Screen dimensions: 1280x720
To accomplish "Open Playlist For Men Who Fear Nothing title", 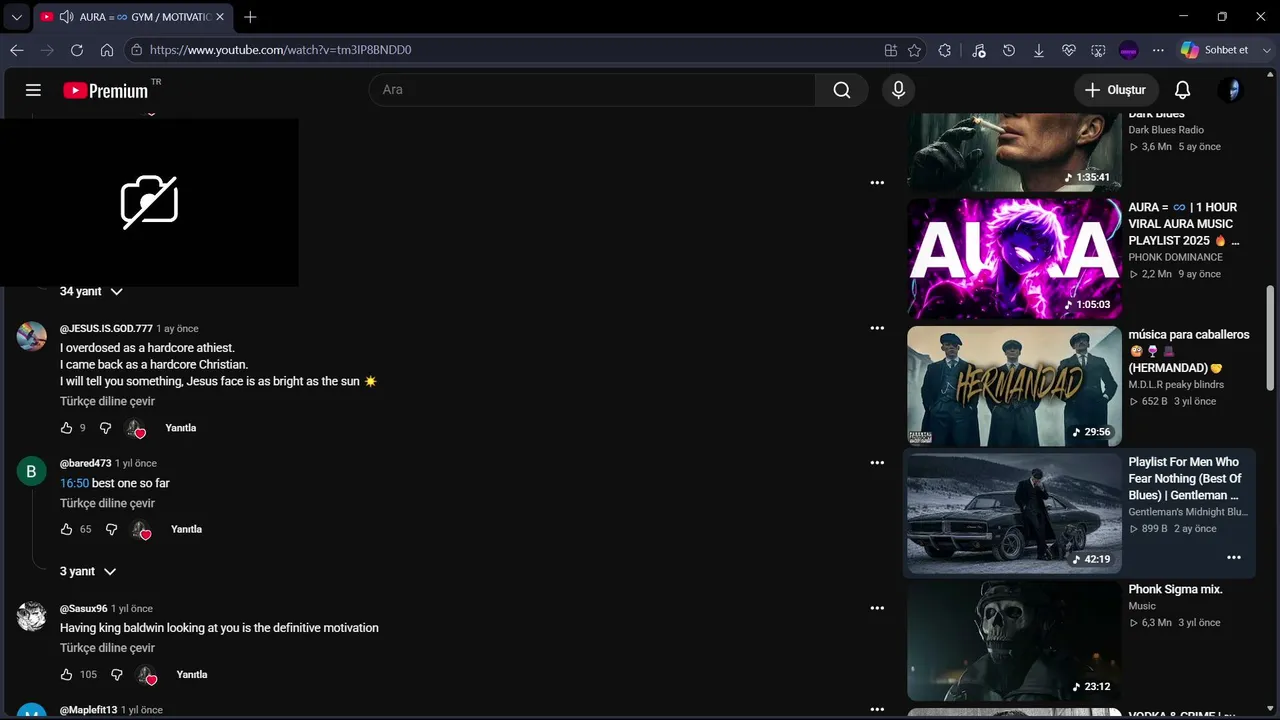I will [1186, 478].
